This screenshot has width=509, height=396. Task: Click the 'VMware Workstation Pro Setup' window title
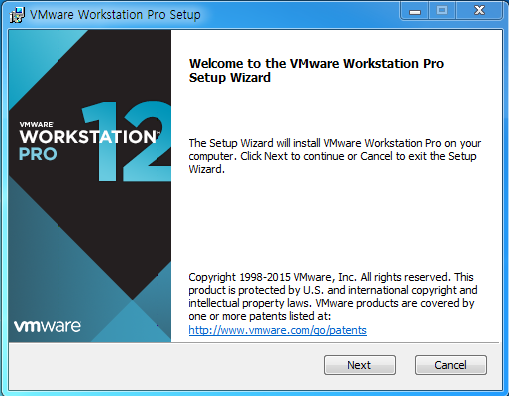(115, 15)
